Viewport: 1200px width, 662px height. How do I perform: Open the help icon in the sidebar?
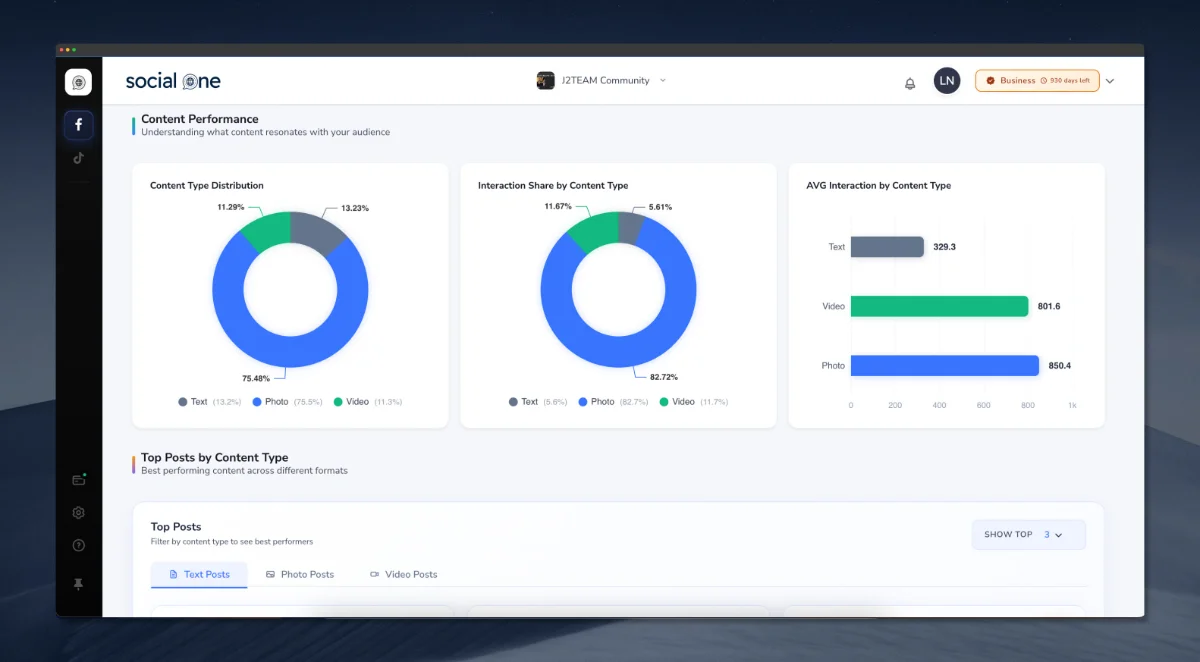(78, 545)
